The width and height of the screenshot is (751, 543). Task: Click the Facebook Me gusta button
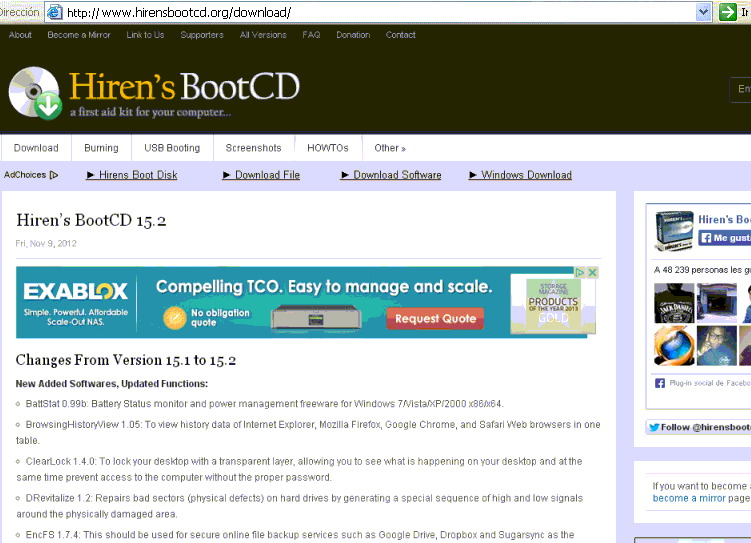click(724, 238)
